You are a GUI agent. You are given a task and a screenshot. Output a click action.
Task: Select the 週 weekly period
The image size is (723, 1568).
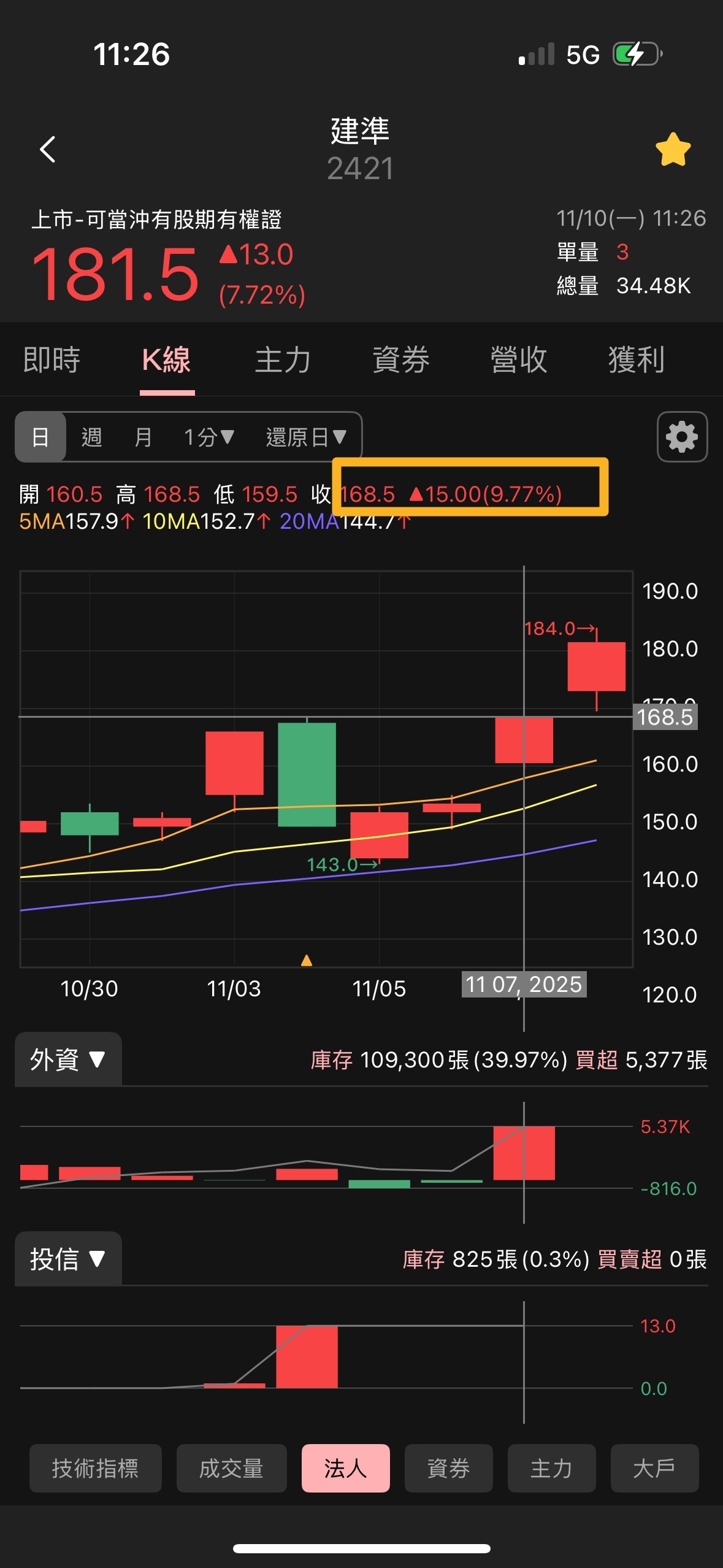point(92,437)
